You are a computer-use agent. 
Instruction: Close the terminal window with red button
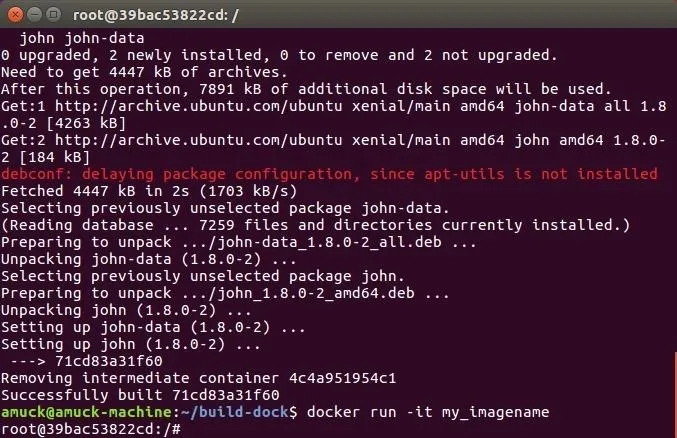15,15
